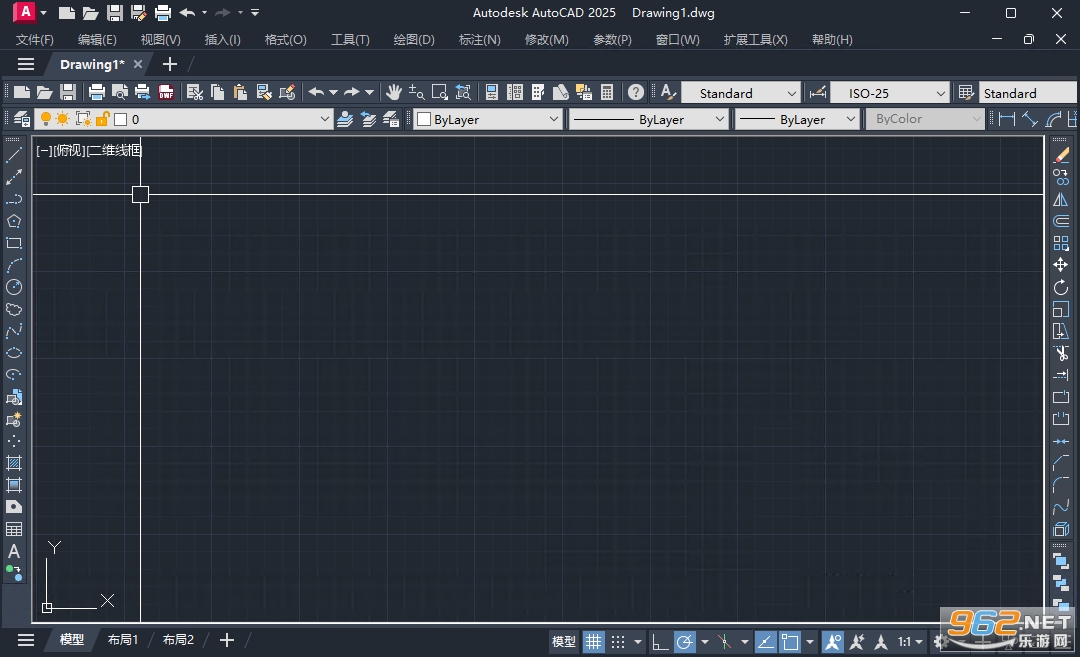This screenshot has height=657, width=1080.
Task: Add a new layout with plus button
Action: (227, 640)
